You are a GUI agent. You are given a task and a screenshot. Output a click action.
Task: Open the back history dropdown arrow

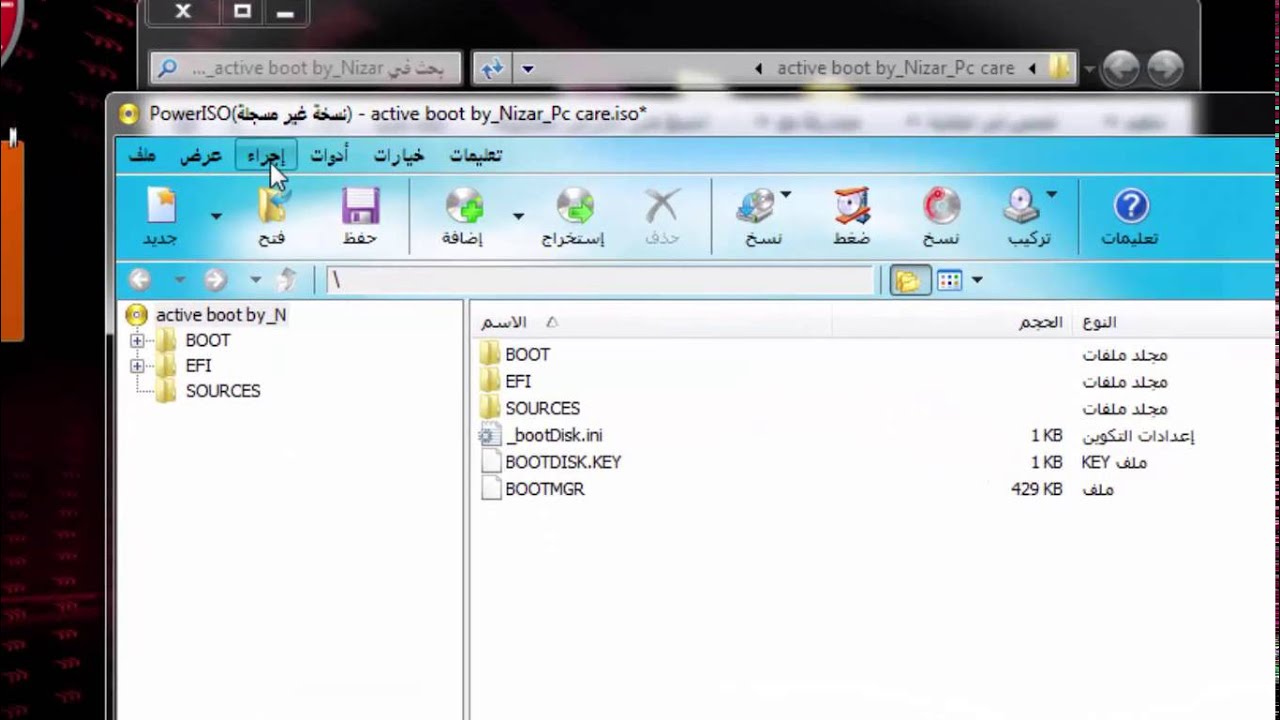[180, 280]
